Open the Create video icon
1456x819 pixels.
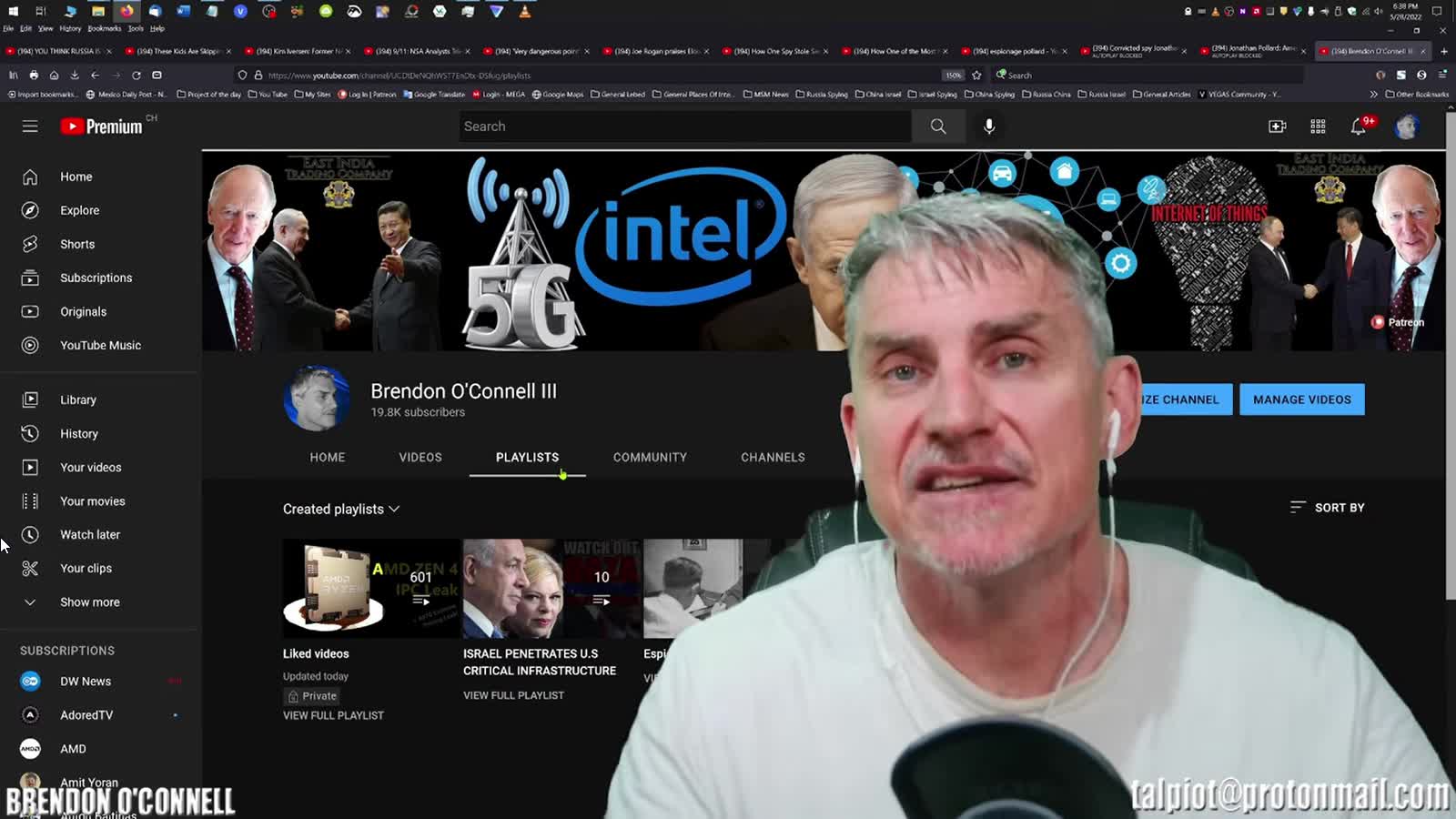coord(1278,126)
